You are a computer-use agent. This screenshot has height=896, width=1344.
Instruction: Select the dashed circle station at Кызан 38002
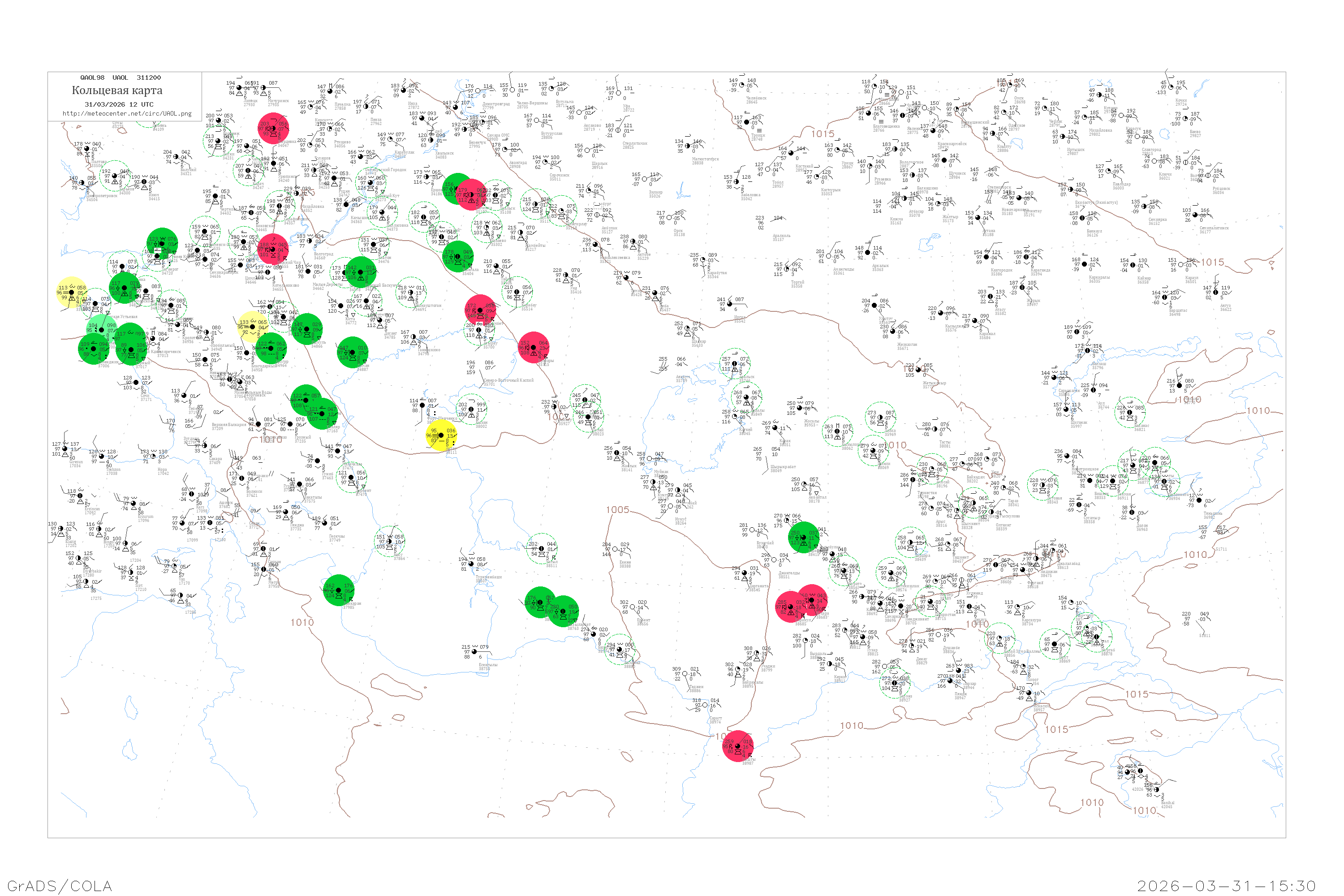[x=471, y=409]
